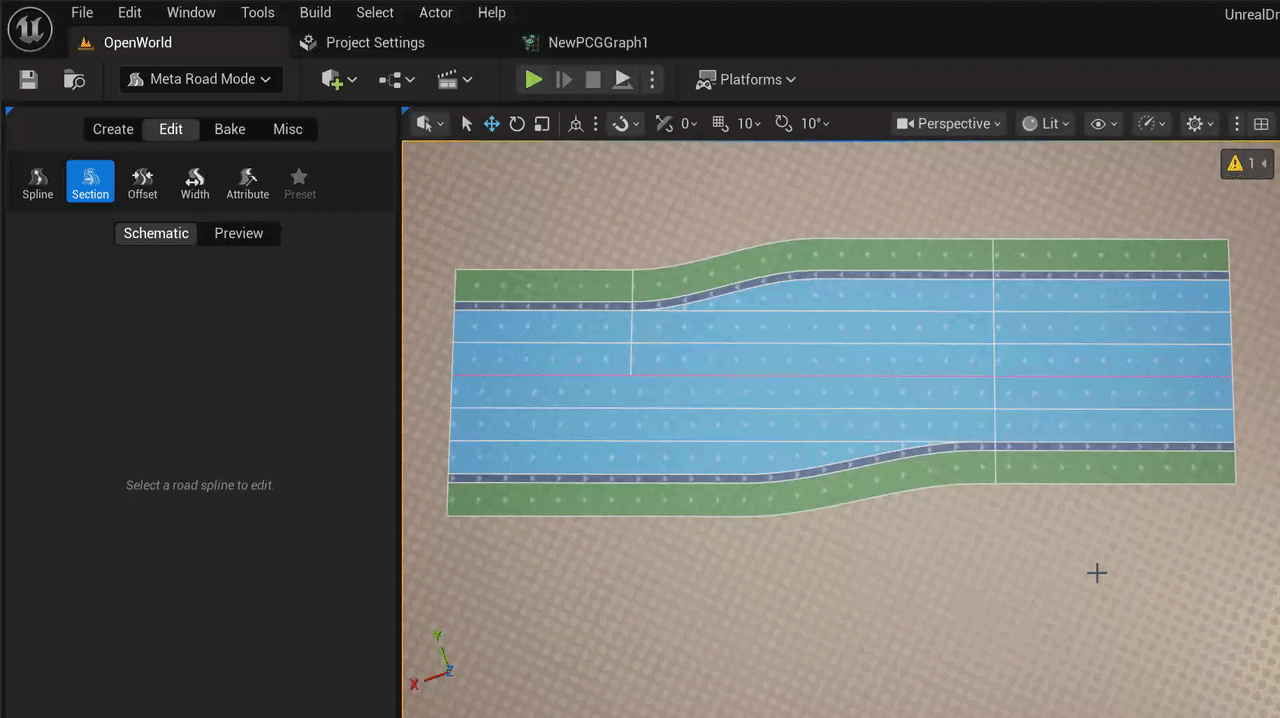Toggle the camera speed 0 setting

(x=676, y=124)
